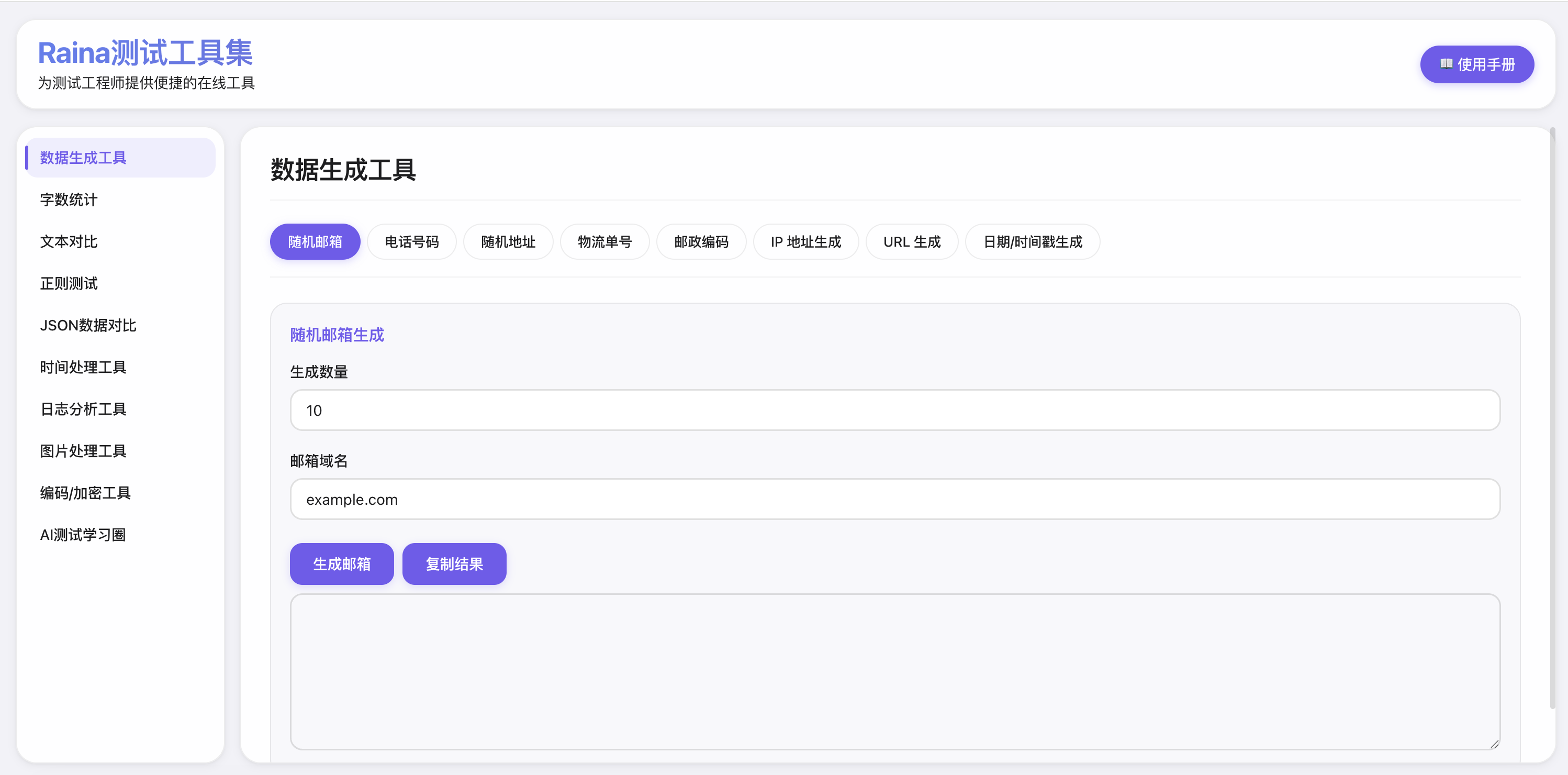The image size is (1568, 775).
Task: Select 时间处理工具 in the sidebar
Action: 120,367
